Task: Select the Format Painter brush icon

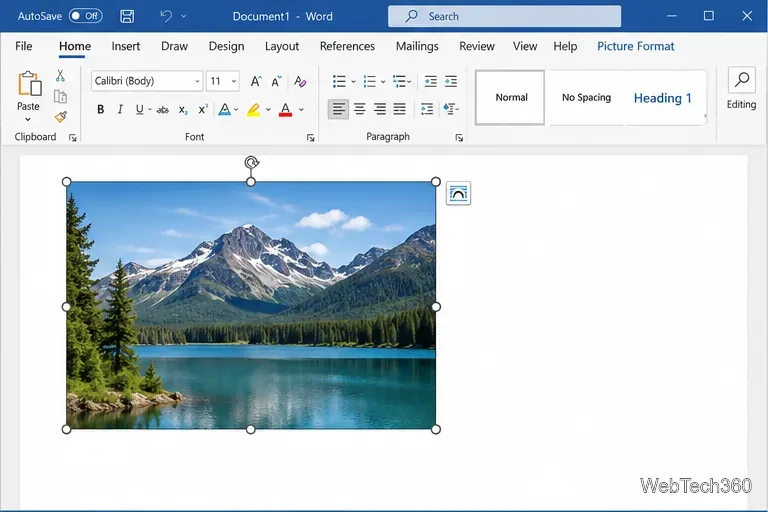Action: click(61, 117)
